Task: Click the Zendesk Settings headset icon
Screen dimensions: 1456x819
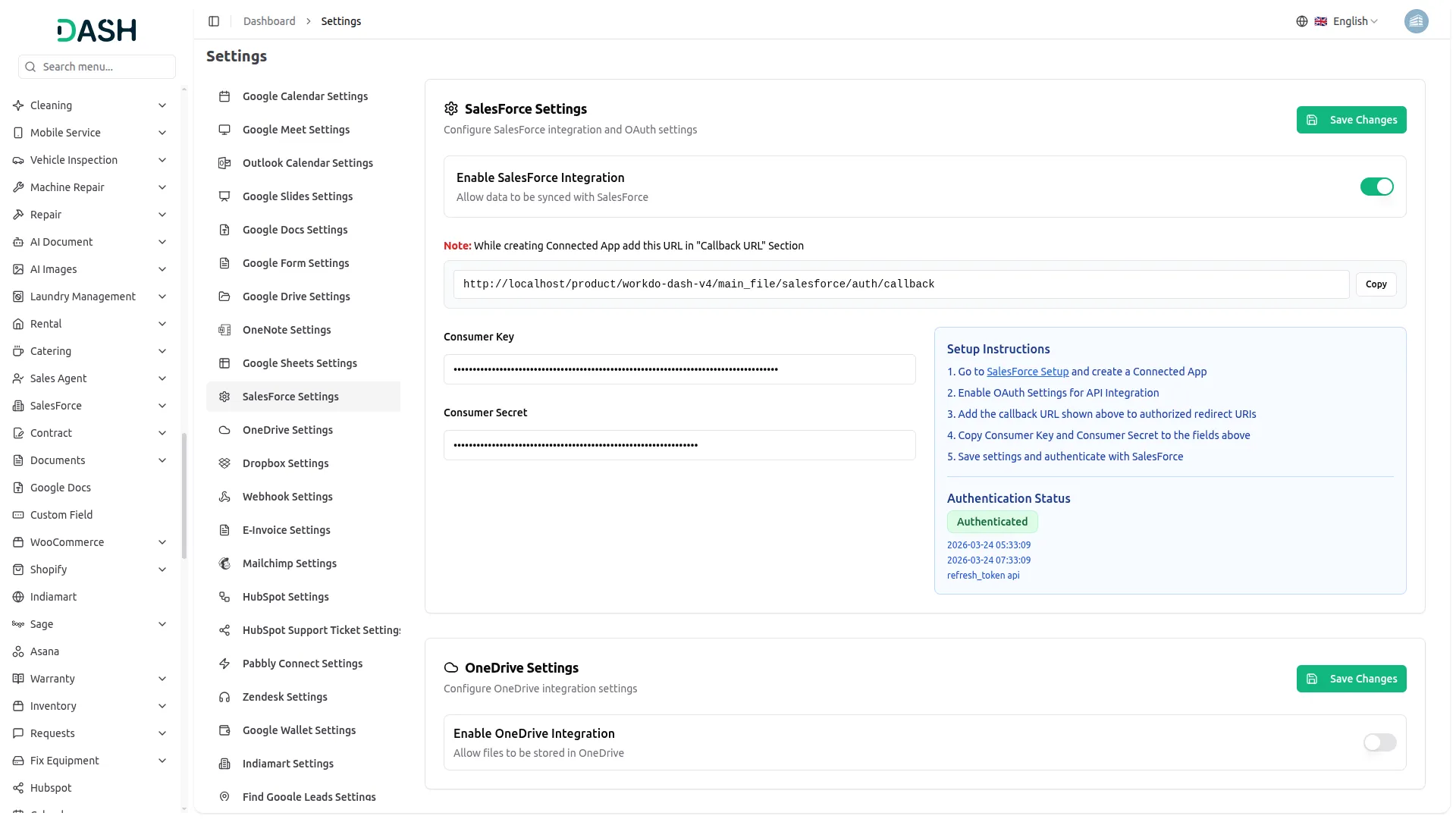Action: (224, 697)
